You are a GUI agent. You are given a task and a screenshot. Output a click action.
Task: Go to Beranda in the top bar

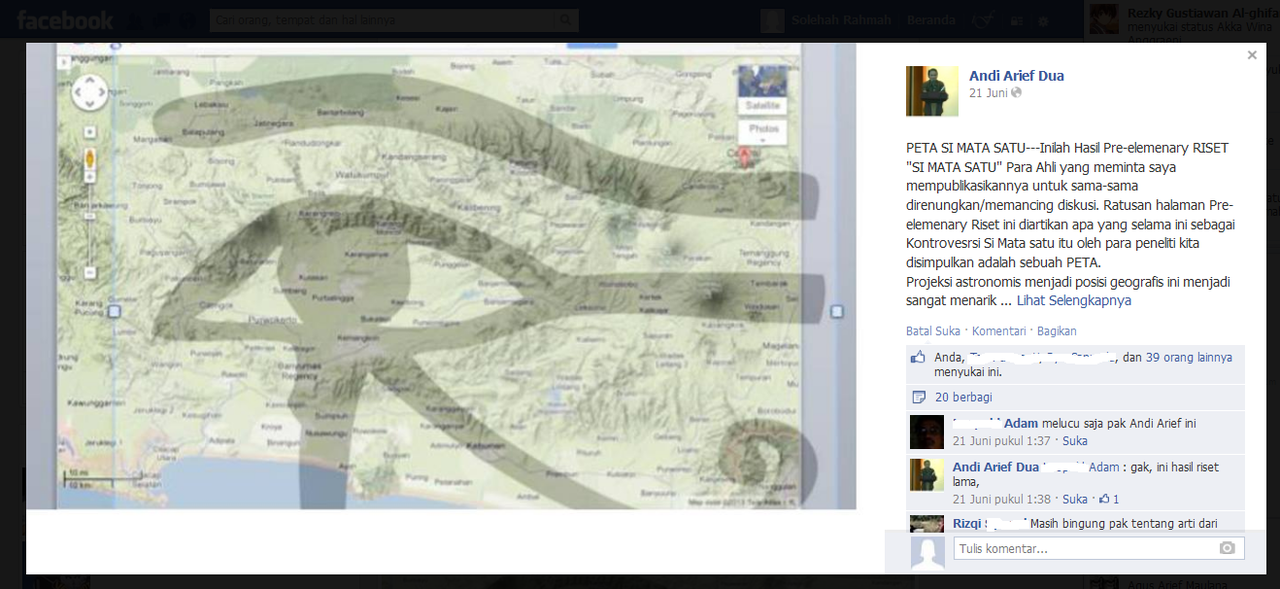(931, 20)
